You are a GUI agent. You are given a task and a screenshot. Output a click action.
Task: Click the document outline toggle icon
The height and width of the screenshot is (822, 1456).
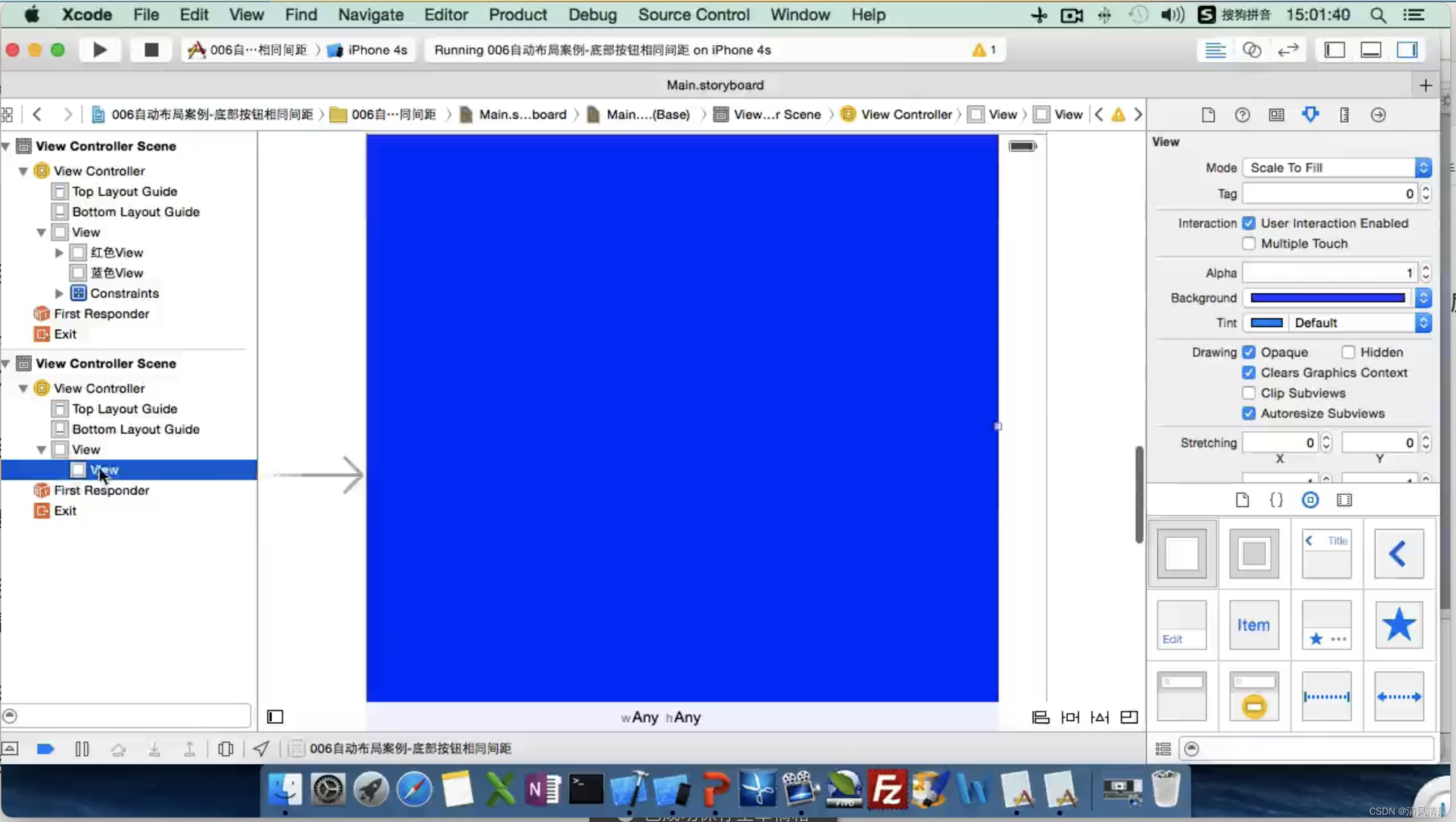275,716
